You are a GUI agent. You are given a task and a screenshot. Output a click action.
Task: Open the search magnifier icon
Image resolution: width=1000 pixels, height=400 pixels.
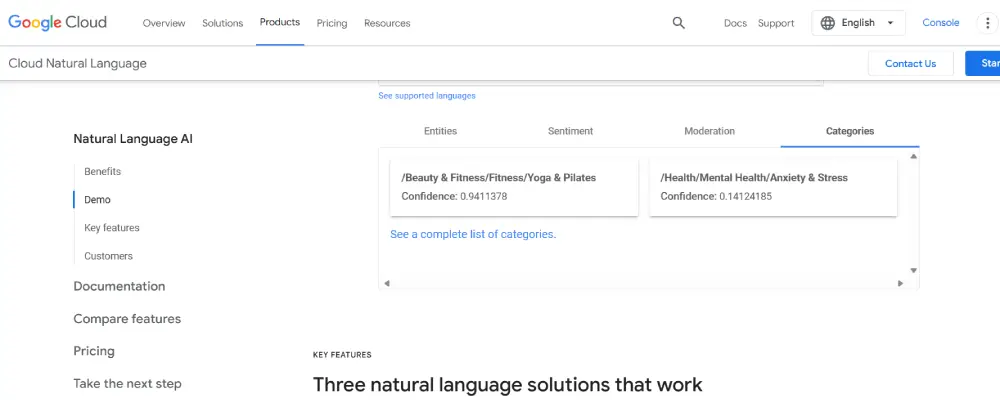pos(679,23)
